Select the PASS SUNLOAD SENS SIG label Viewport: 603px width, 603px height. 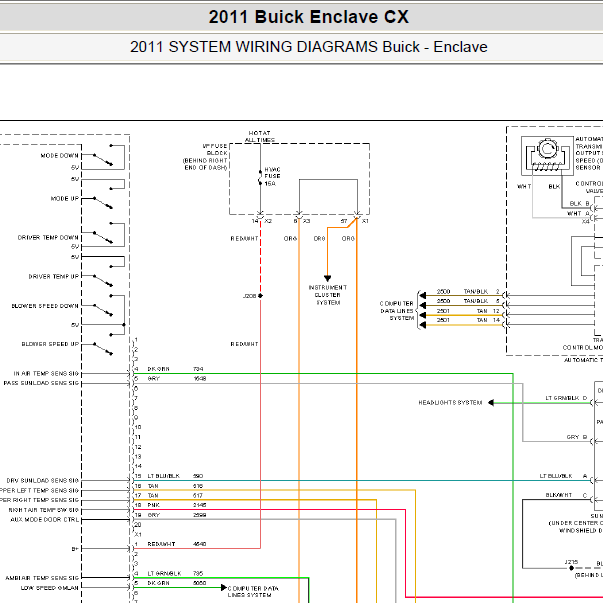(41, 383)
